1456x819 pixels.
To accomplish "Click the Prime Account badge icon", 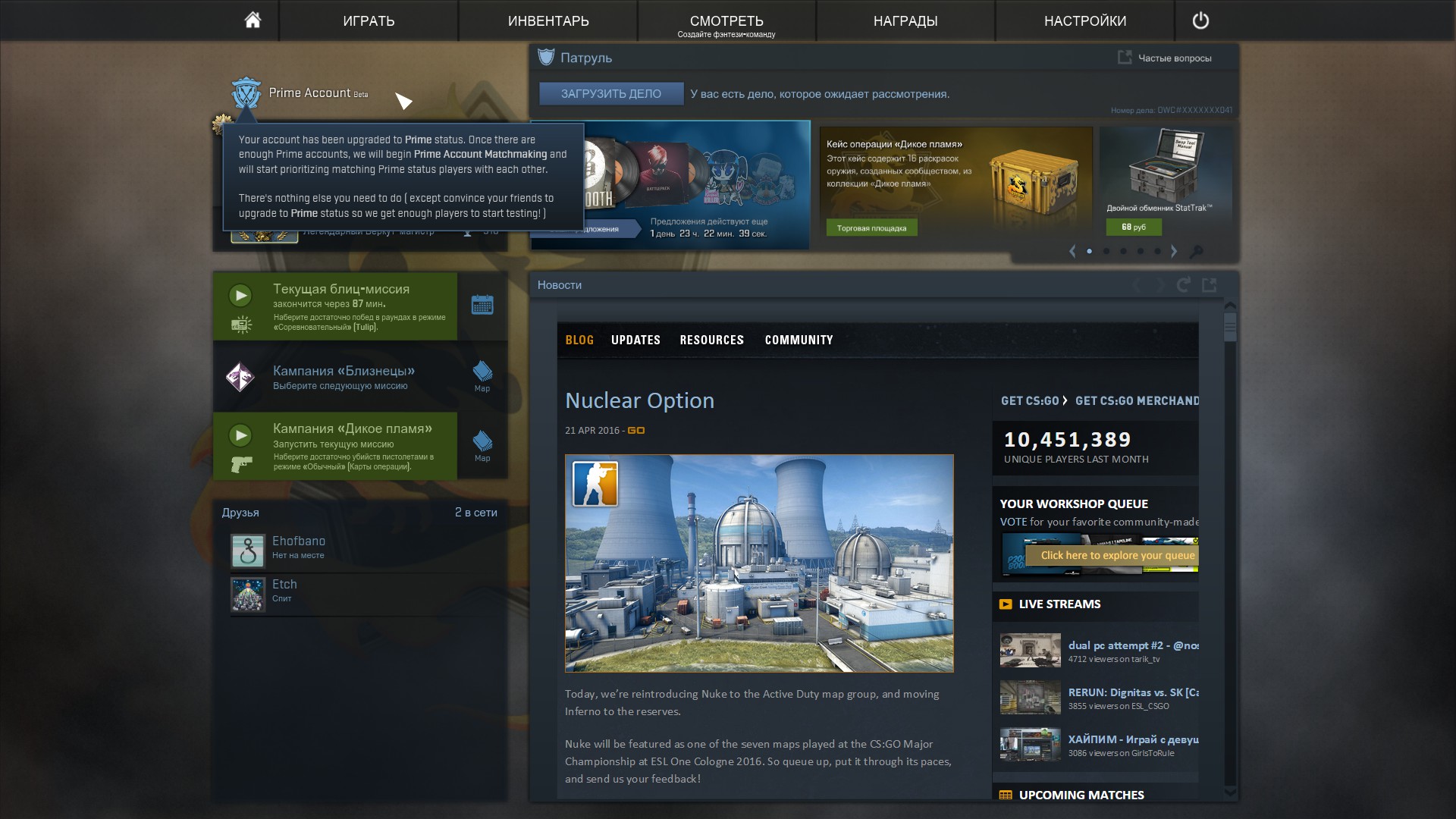I will [x=246, y=93].
